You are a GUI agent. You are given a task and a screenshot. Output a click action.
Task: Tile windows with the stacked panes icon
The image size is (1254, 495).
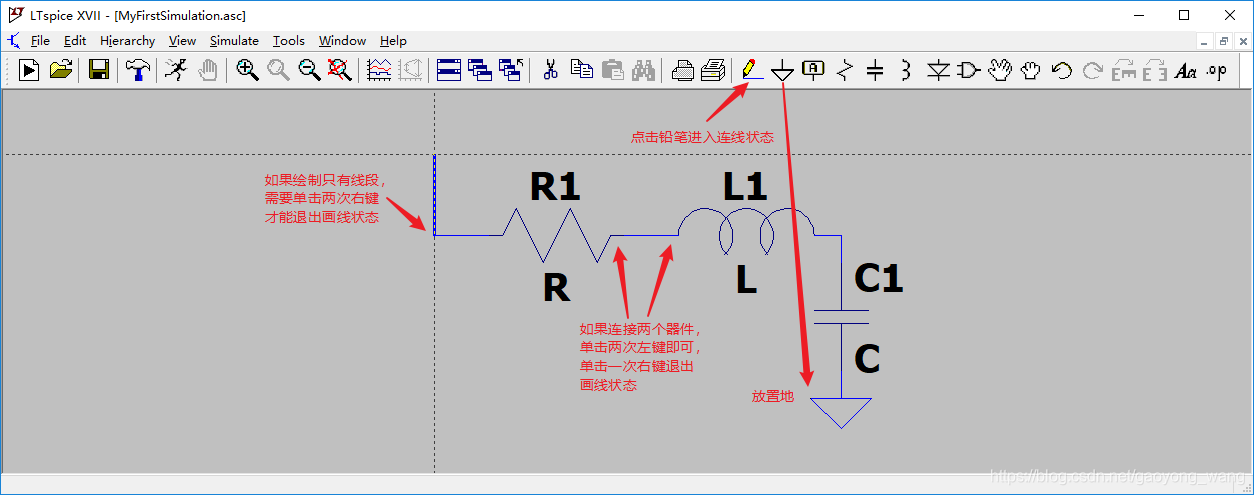click(449, 70)
